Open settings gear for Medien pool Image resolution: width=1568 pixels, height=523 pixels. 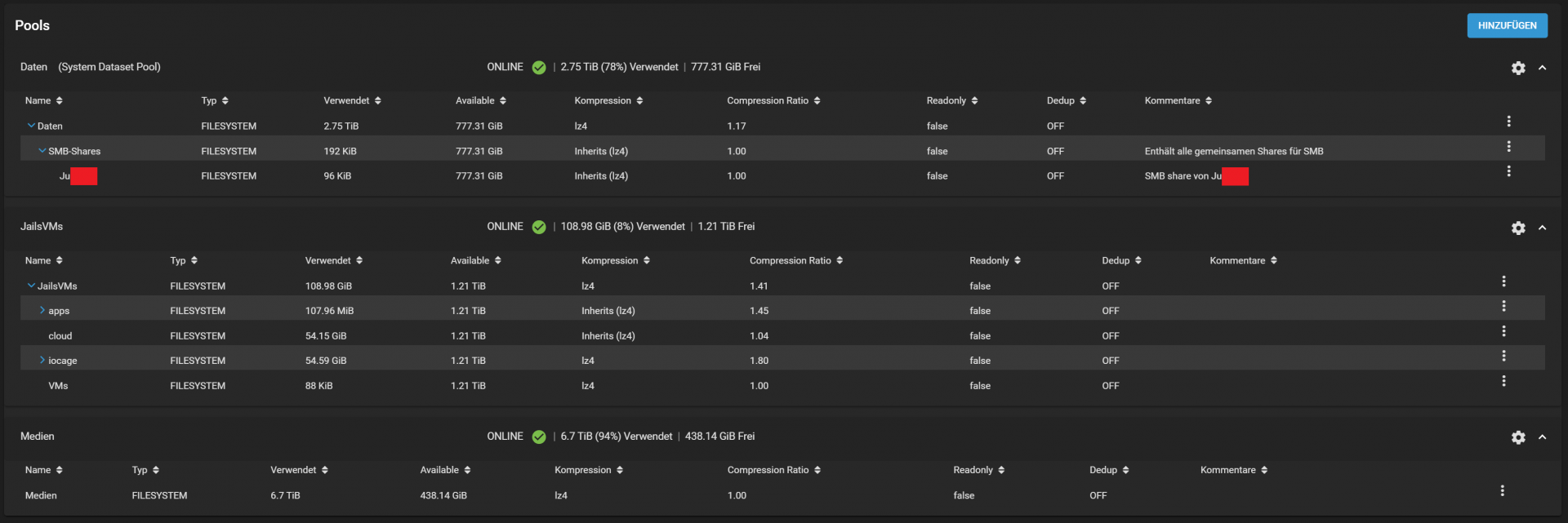pos(1517,437)
